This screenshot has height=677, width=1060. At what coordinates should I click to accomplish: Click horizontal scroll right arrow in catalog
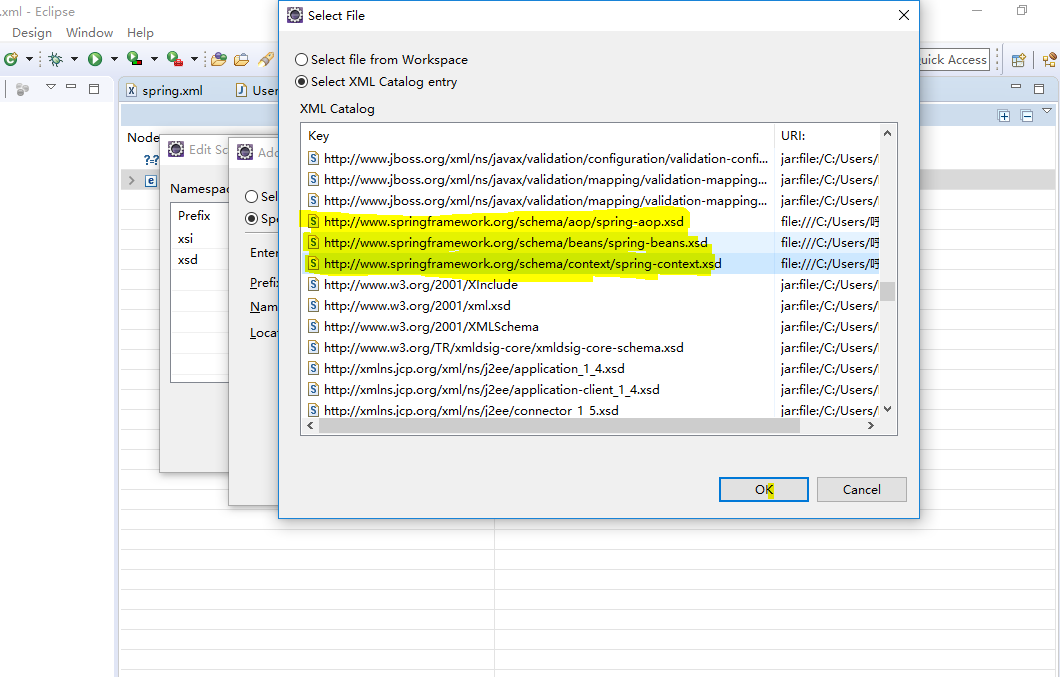(871, 425)
